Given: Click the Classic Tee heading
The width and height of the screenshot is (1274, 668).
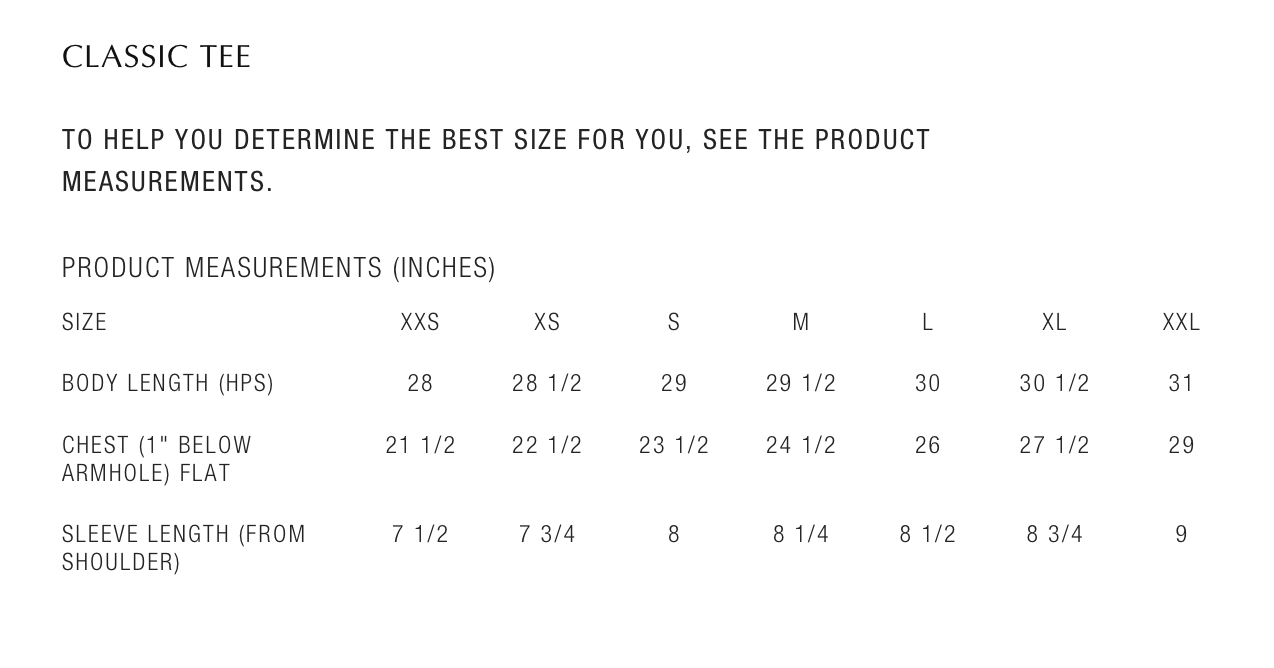Looking at the screenshot, I should click(x=156, y=57).
